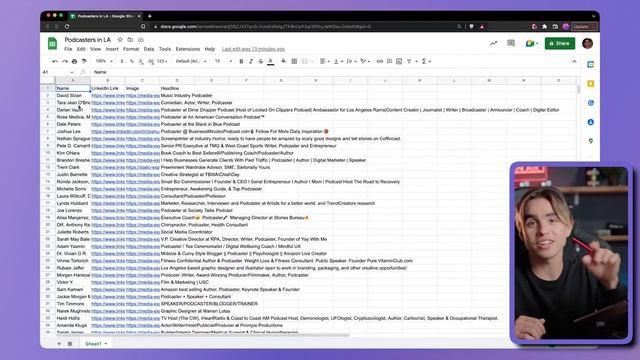Open horizontal align dropdown
Viewport: 640px width, 360px height.
tap(325, 61)
